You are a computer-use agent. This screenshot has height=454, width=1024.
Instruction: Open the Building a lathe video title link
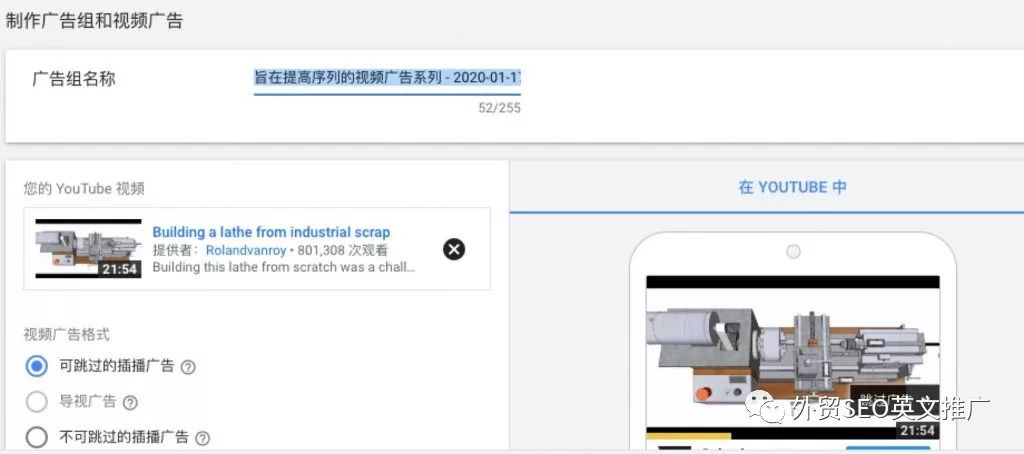coord(271,232)
